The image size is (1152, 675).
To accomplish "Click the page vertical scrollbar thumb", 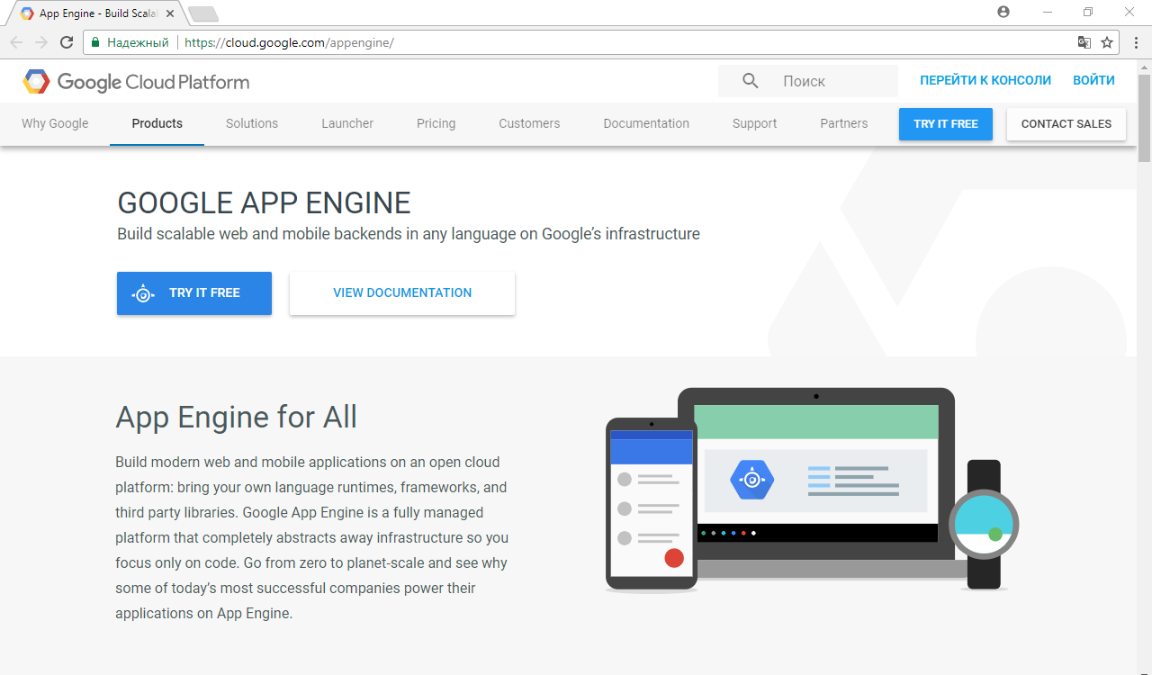I will (x=1144, y=118).
